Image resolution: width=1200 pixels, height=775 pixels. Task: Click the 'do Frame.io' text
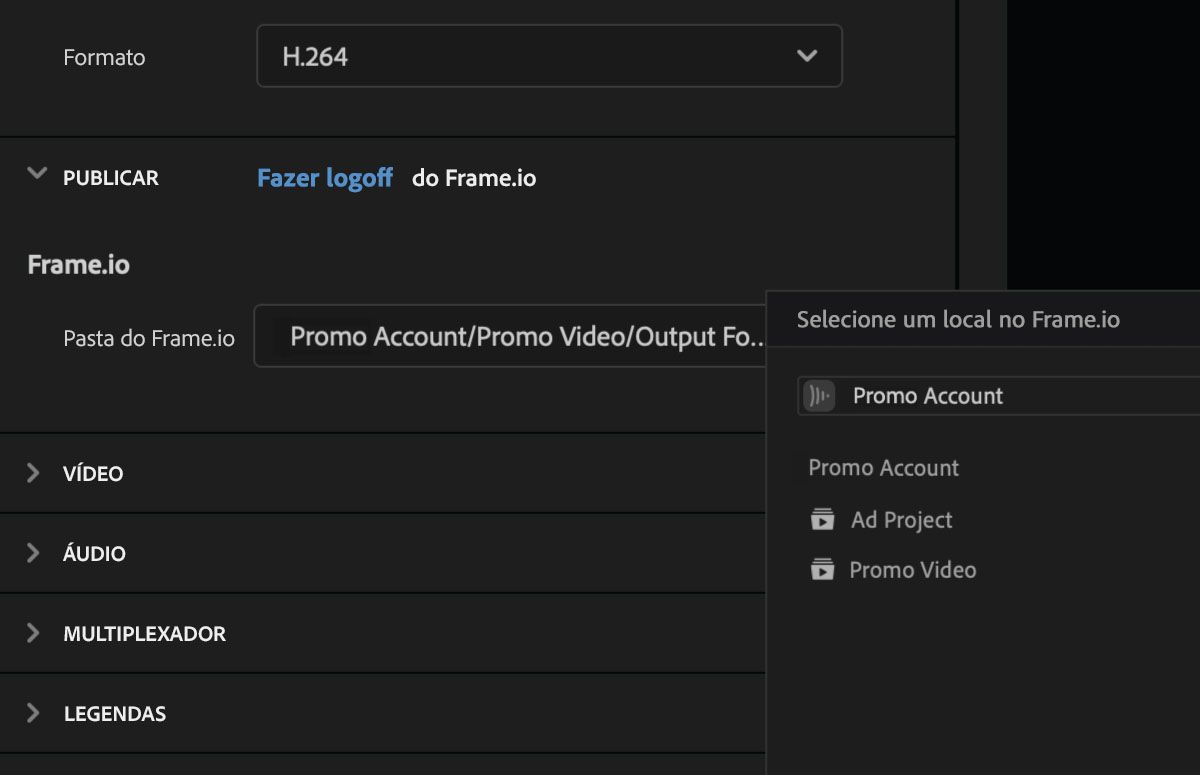pyautogui.click(x=474, y=178)
